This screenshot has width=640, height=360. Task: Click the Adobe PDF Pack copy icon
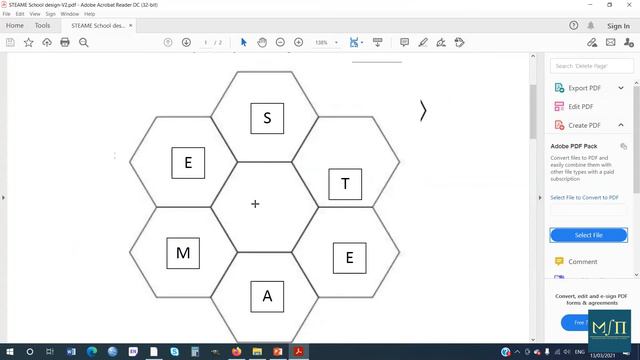(623, 146)
